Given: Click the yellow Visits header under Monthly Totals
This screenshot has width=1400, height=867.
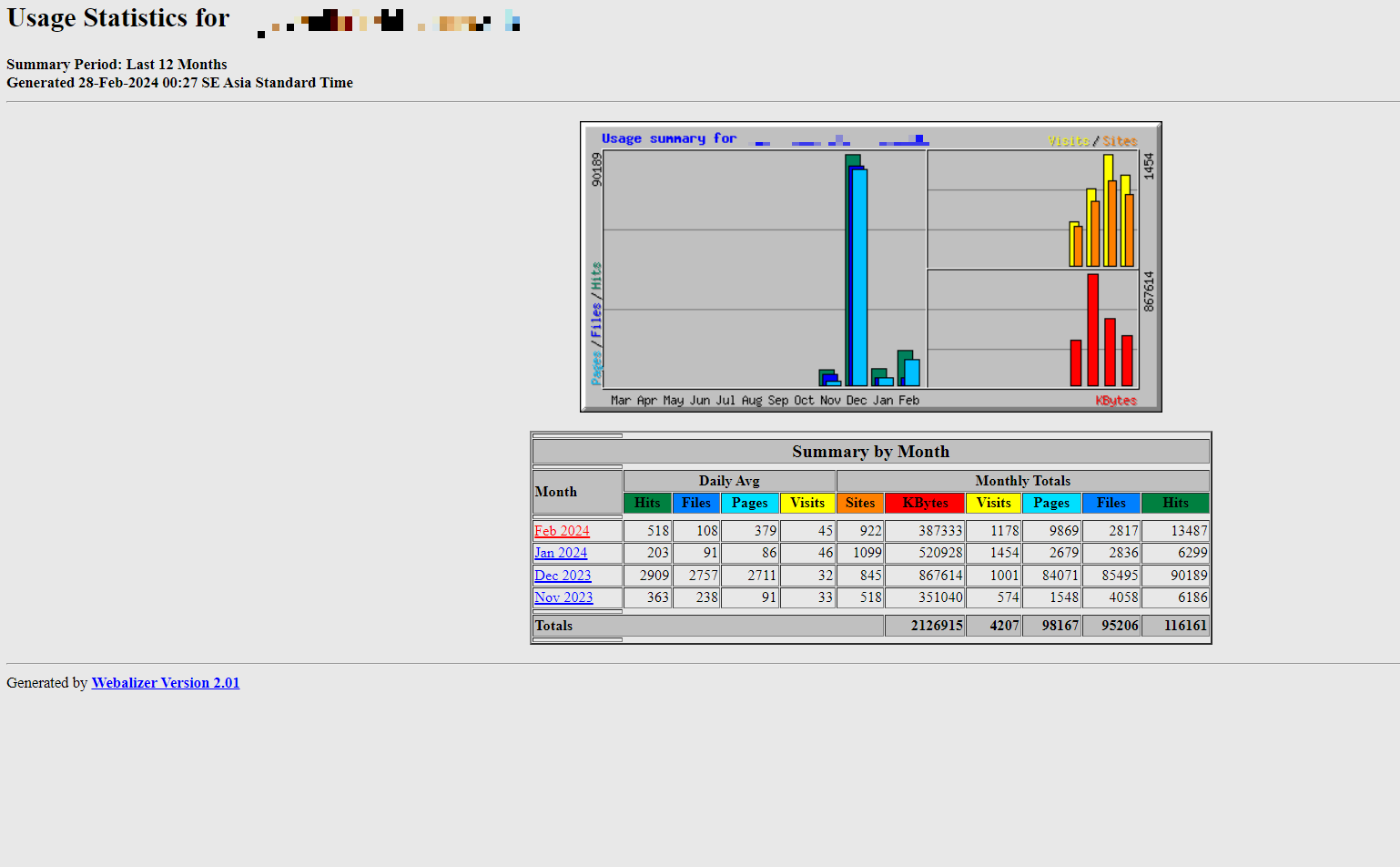Looking at the screenshot, I should point(994,503).
